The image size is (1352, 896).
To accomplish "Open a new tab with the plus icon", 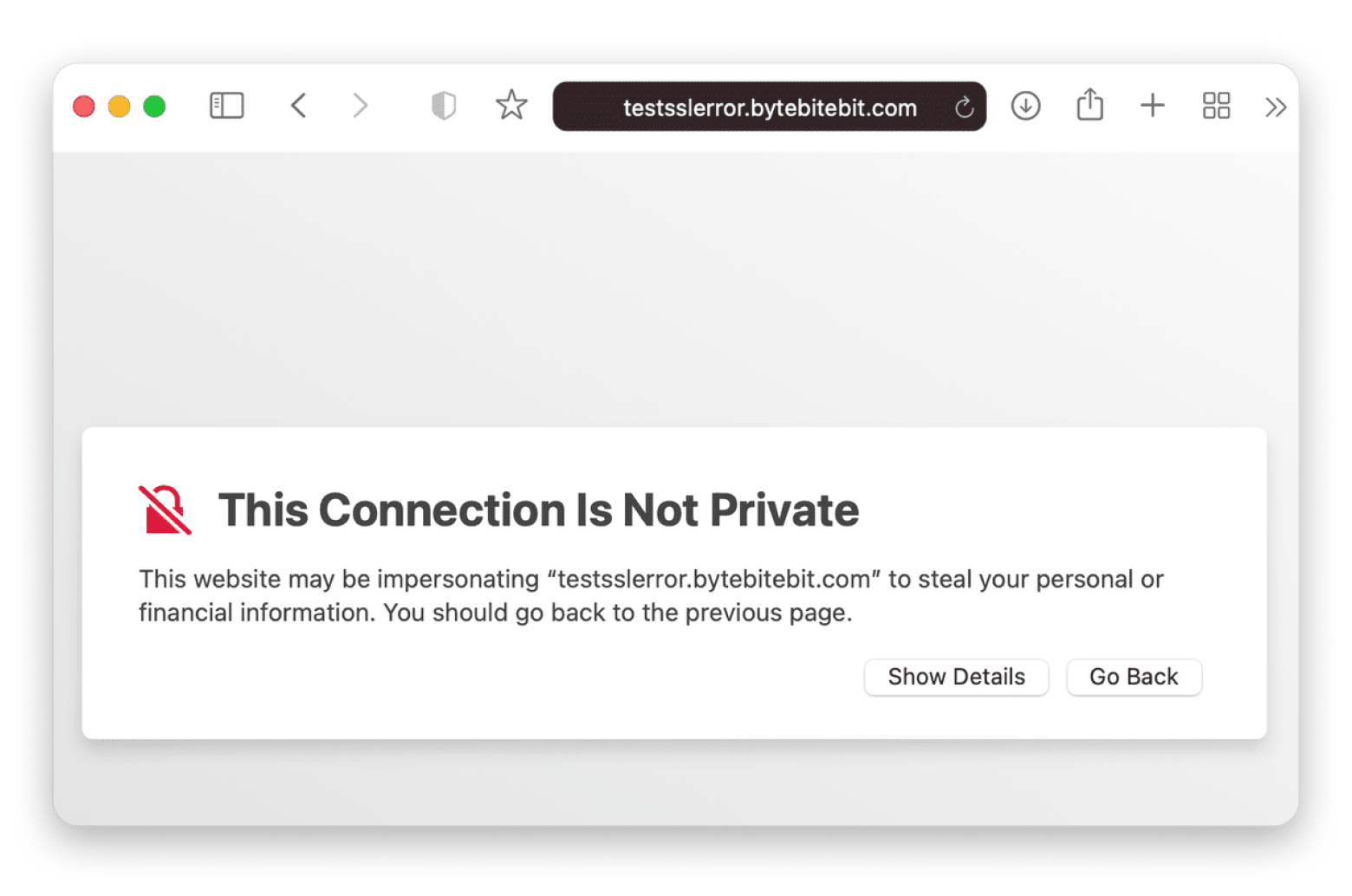I will (x=1153, y=107).
